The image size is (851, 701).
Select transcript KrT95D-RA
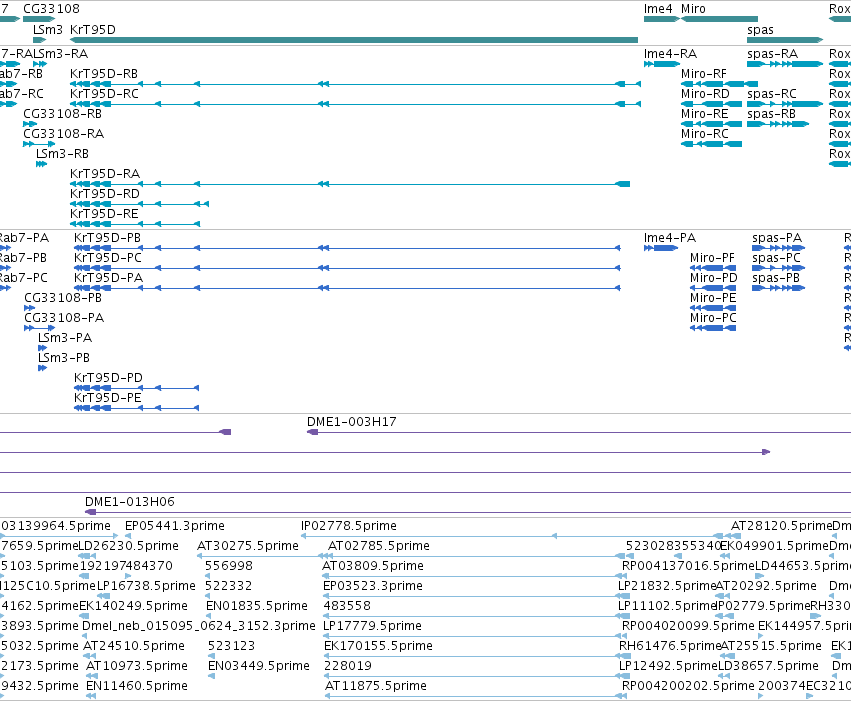[105, 174]
